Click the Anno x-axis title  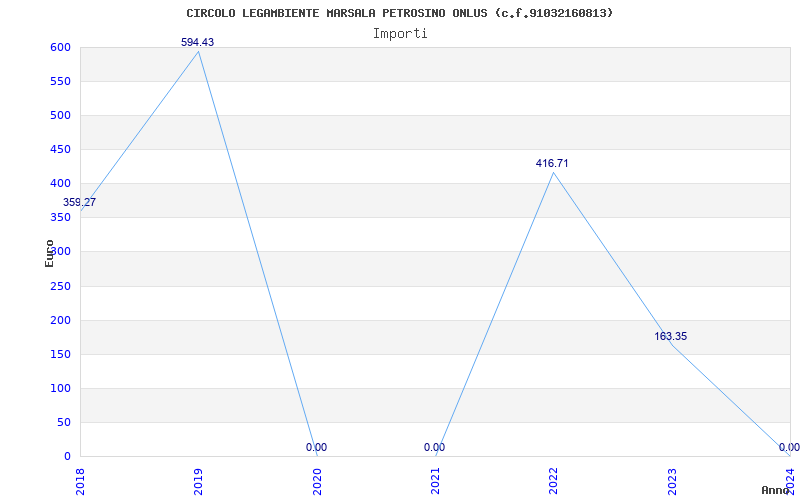(775, 490)
